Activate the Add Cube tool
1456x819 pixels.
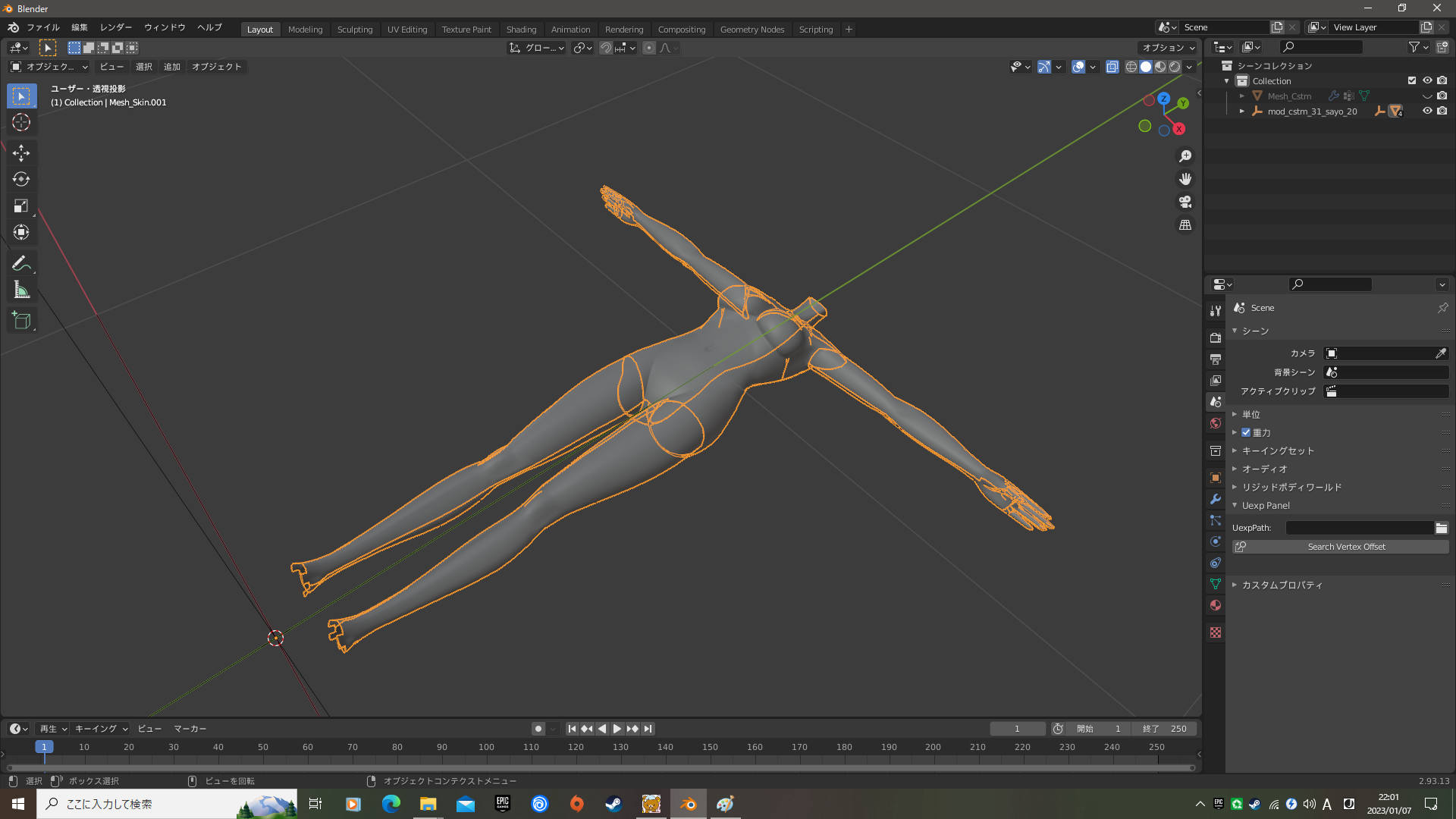click(21, 320)
